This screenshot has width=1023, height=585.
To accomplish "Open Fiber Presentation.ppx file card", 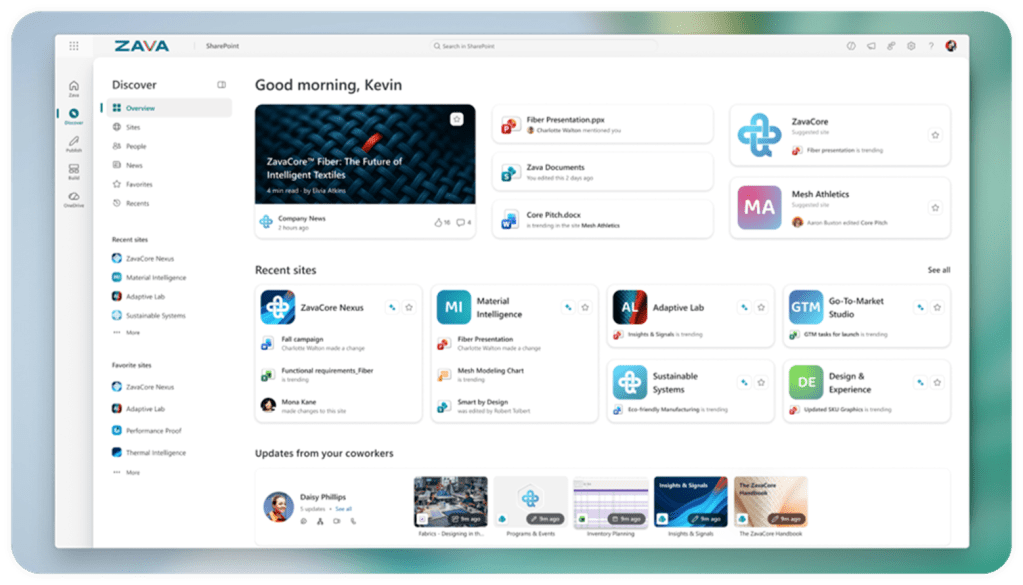I will (602, 124).
